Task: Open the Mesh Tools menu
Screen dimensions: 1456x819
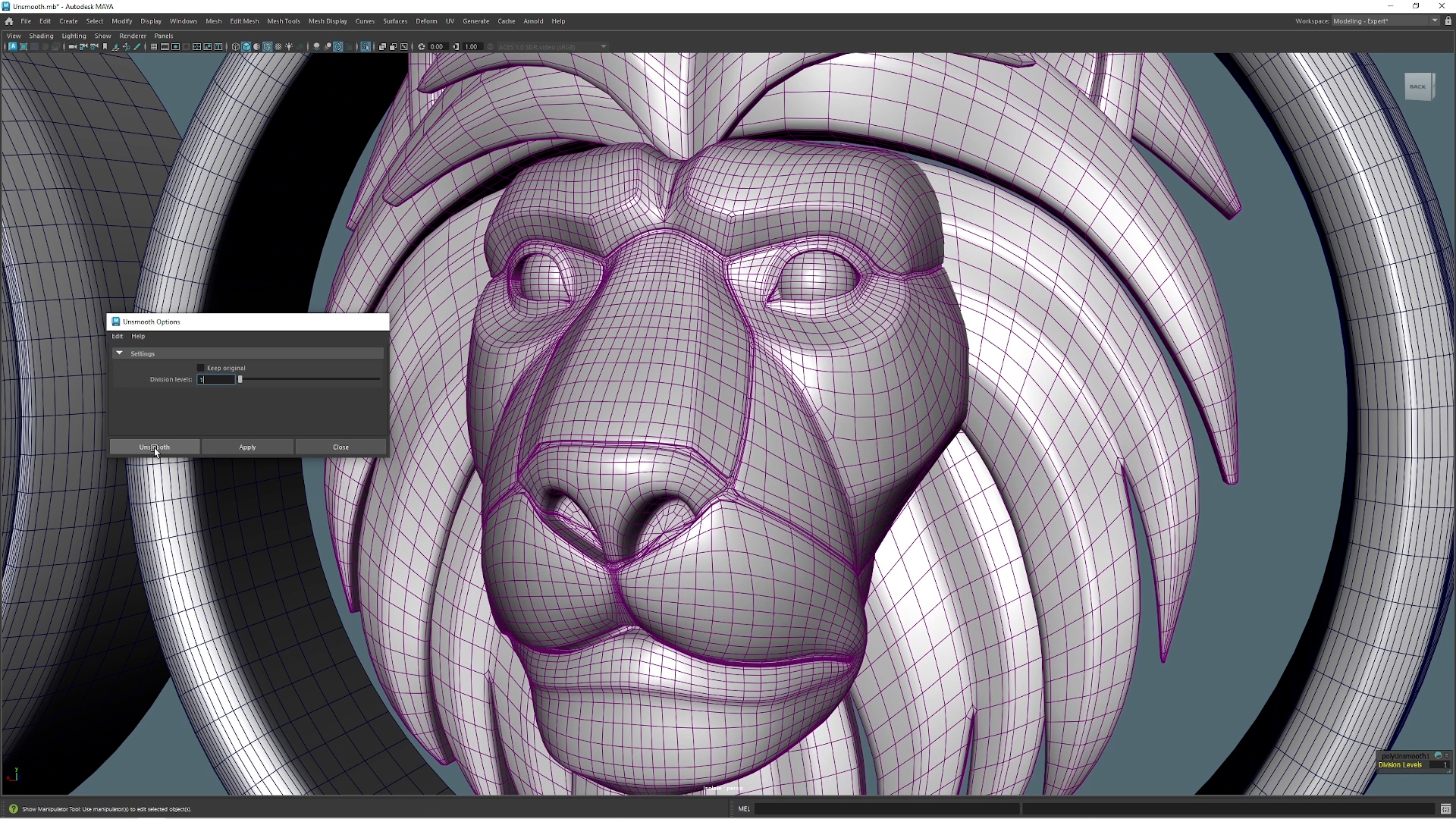Action: tap(284, 21)
